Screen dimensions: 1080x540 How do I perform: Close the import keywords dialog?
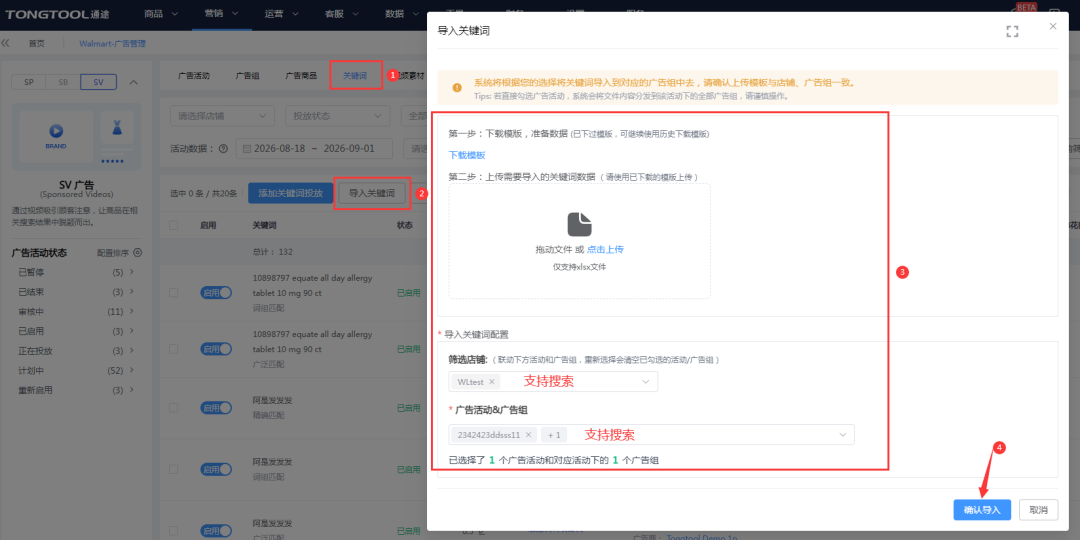(x=1052, y=26)
